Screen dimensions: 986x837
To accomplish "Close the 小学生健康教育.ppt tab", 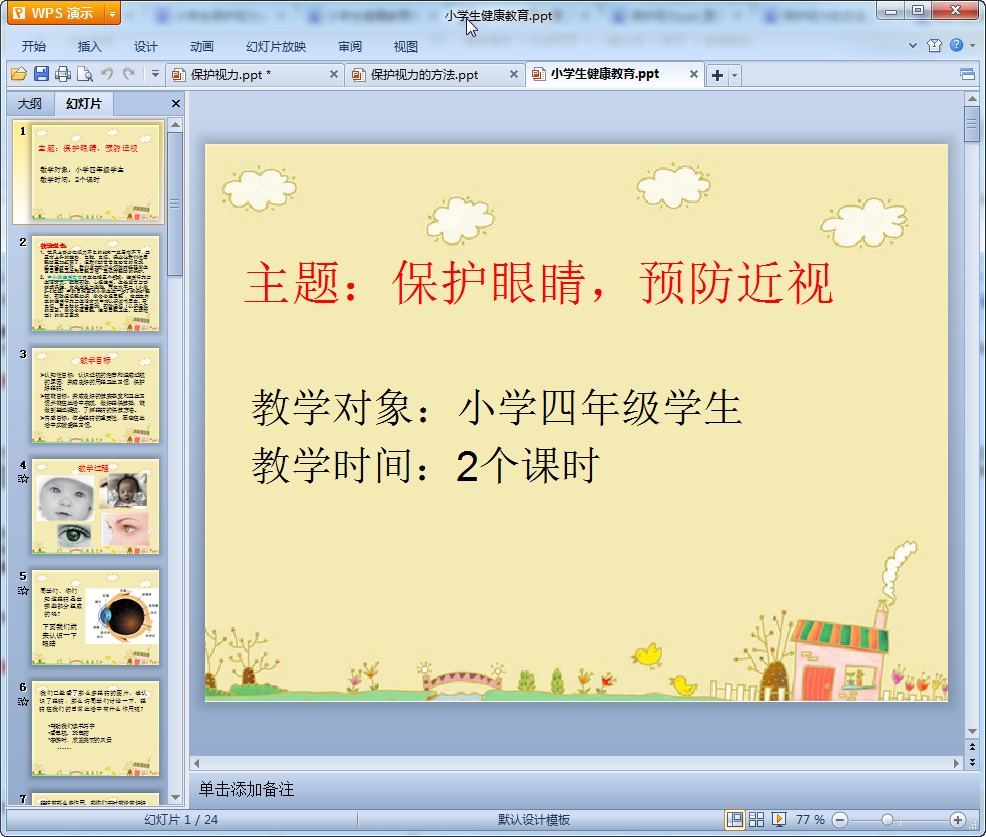I will point(694,74).
